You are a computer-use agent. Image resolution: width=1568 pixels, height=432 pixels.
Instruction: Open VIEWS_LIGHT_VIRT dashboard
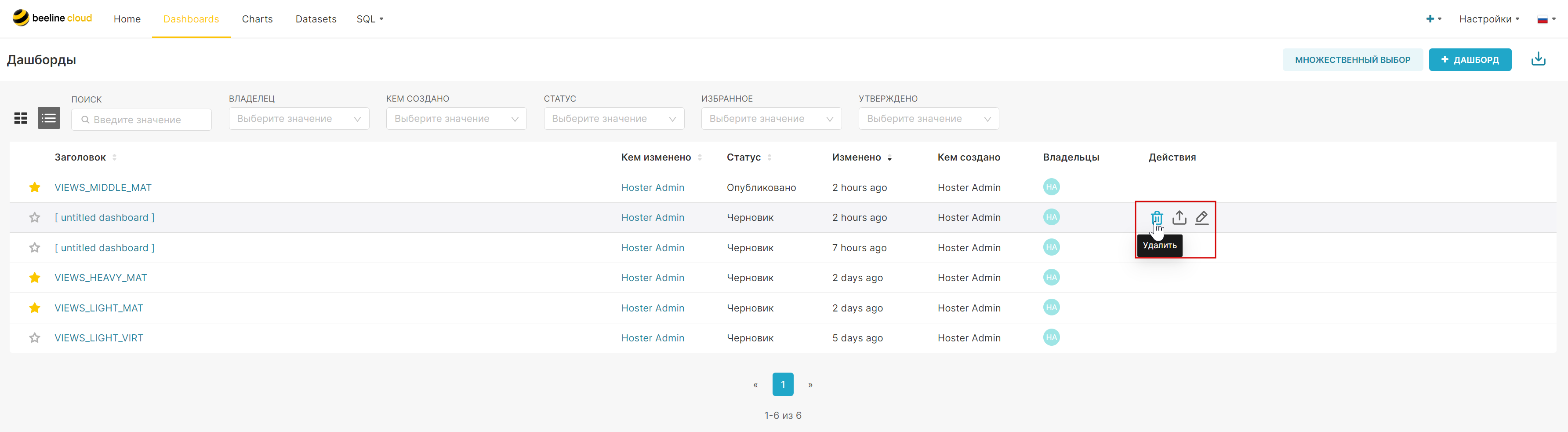[98, 337]
